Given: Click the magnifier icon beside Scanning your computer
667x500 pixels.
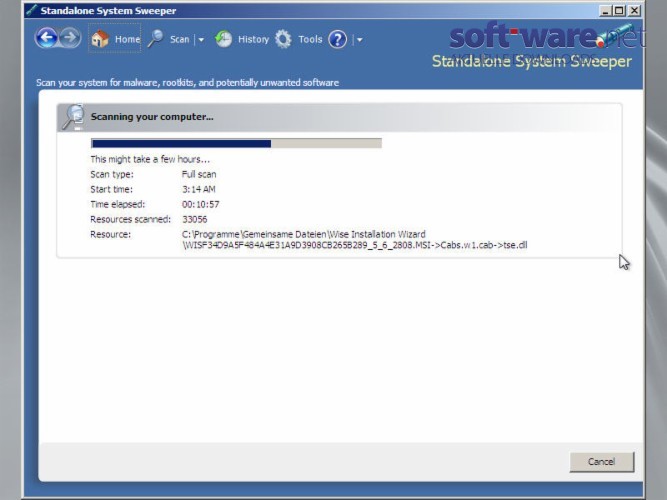Looking at the screenshot, I should 73,117.
